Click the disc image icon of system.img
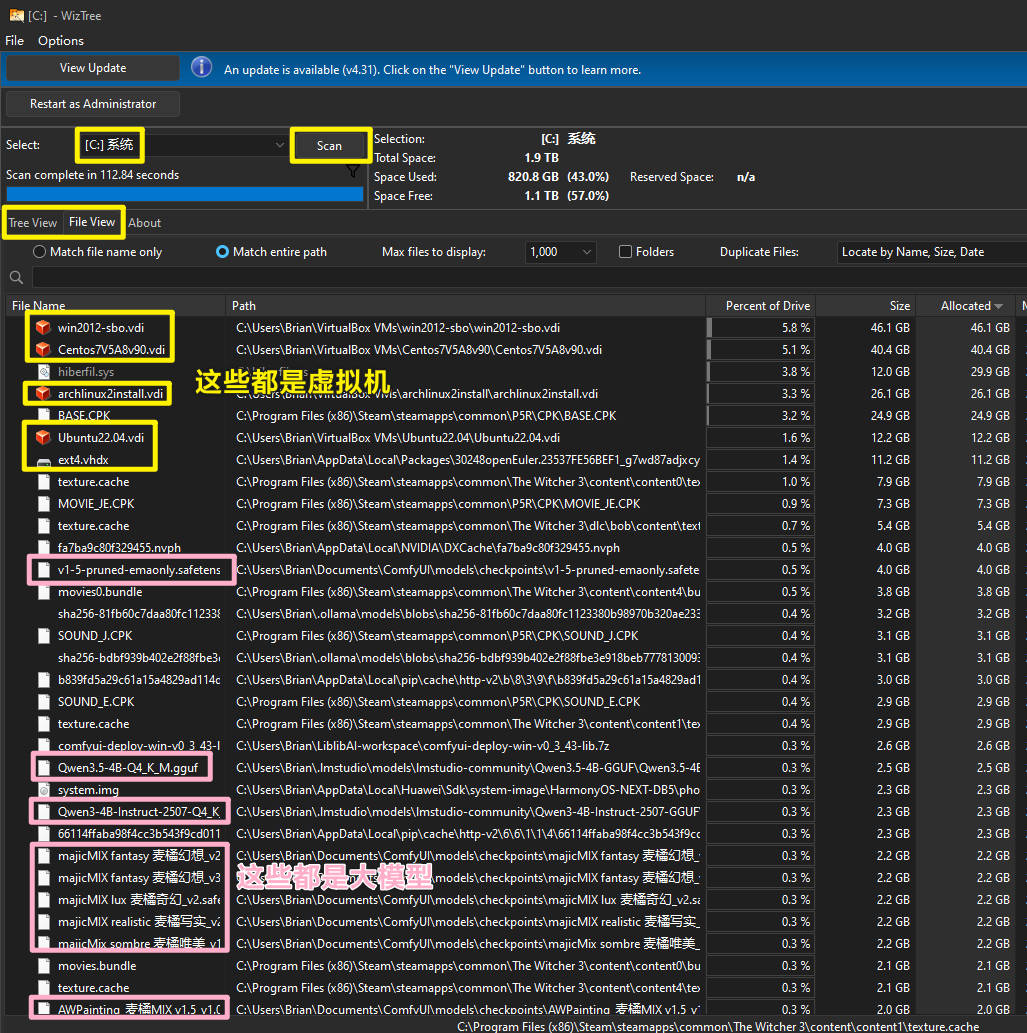 (43, 789)
